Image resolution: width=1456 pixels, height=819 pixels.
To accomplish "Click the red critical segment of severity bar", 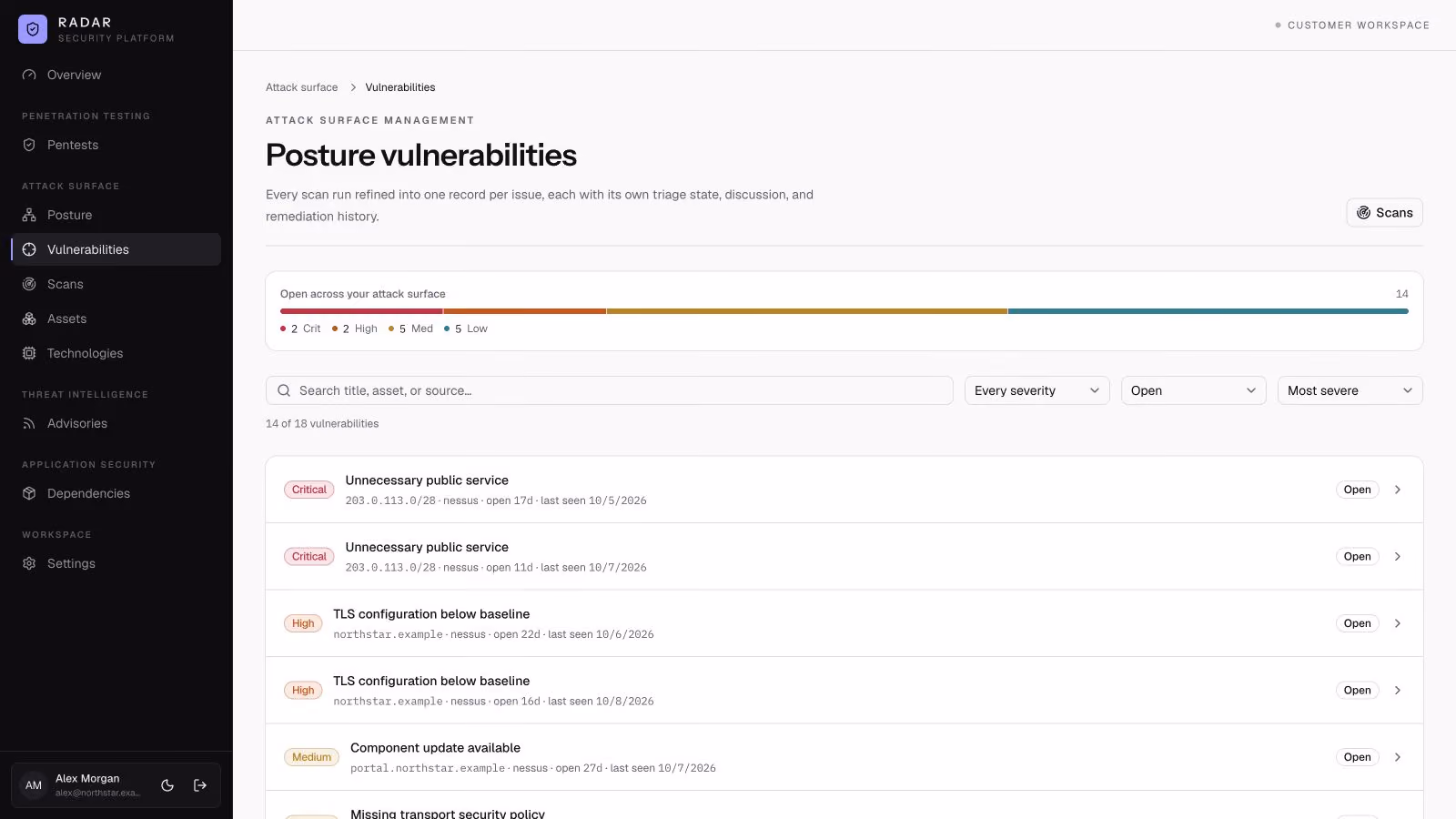I will coord(361,311).
